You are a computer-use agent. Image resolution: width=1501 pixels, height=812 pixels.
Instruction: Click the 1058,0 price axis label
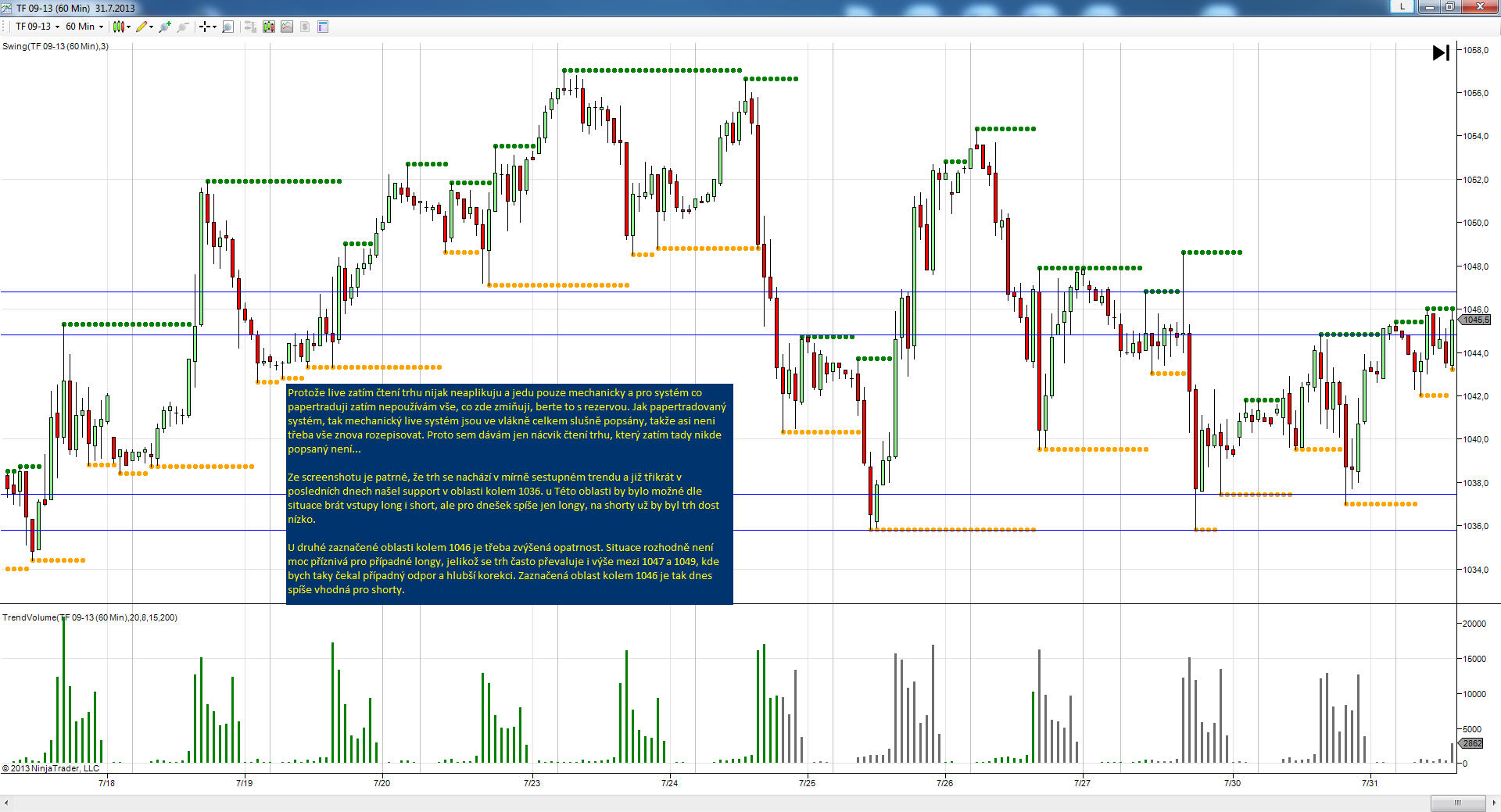[x=1476, y=50]
